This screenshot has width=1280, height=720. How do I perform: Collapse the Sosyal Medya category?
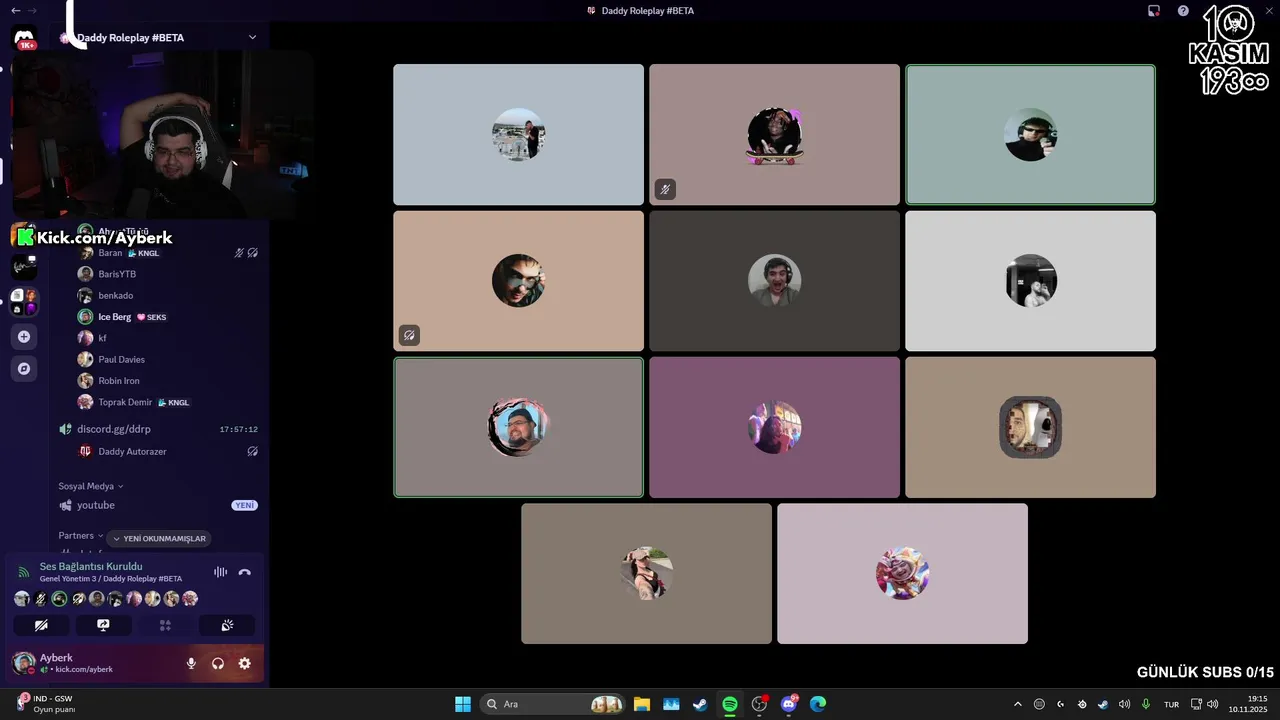pyautogui.click(x=90, y=486)
